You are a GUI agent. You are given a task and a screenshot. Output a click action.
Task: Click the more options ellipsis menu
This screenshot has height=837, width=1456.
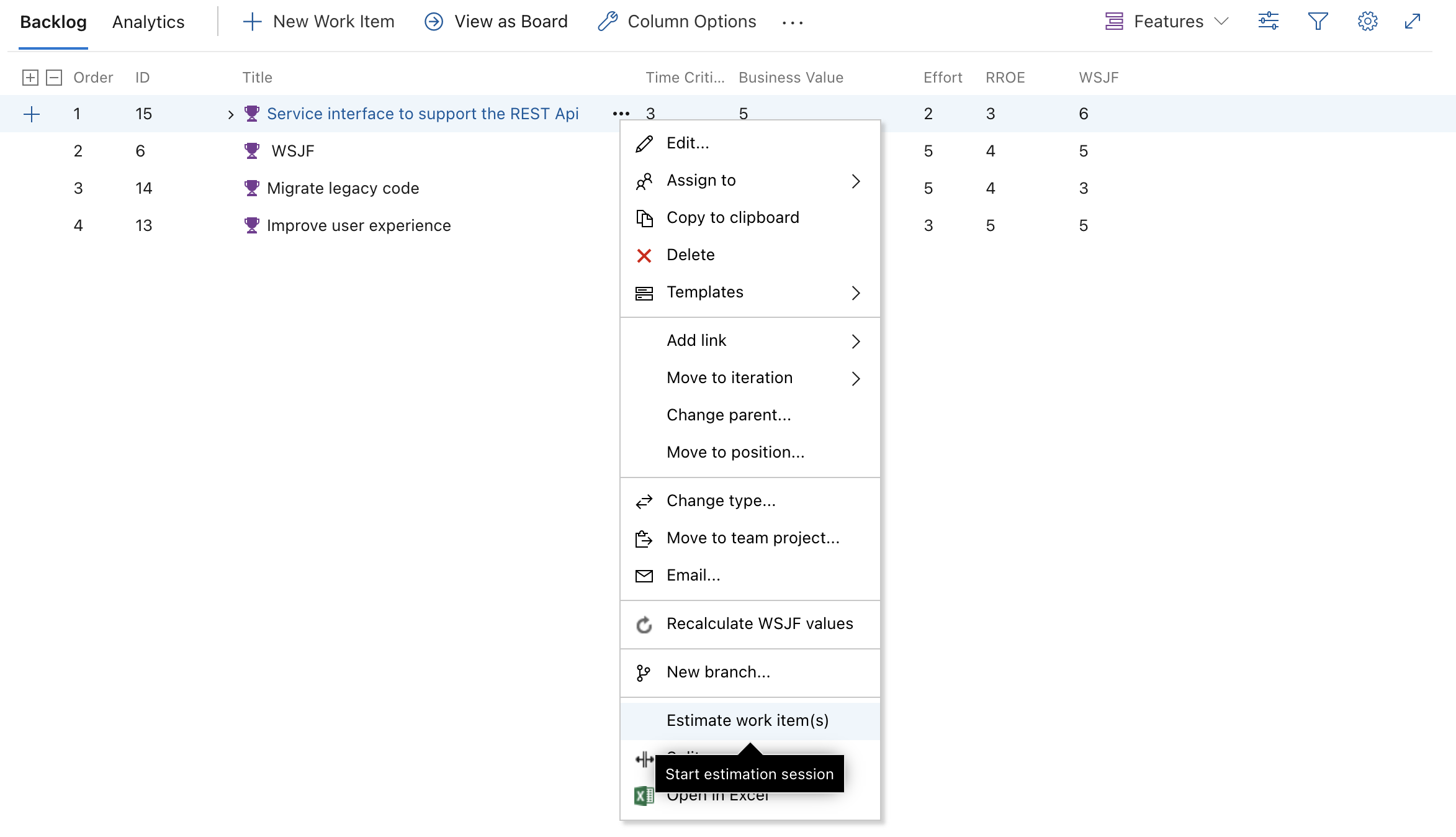tap(621, 113)
